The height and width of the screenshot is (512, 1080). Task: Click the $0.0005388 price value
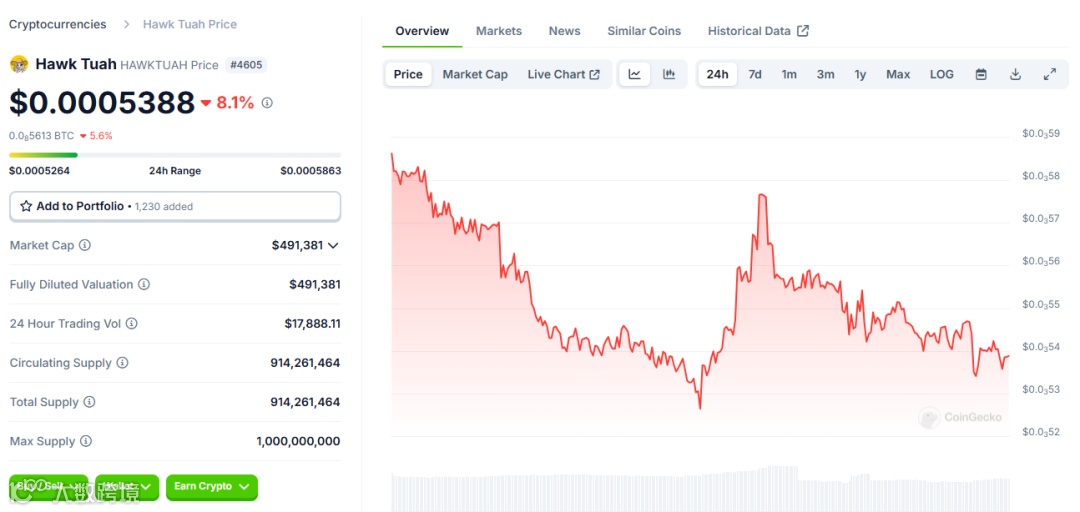point(102,103)
